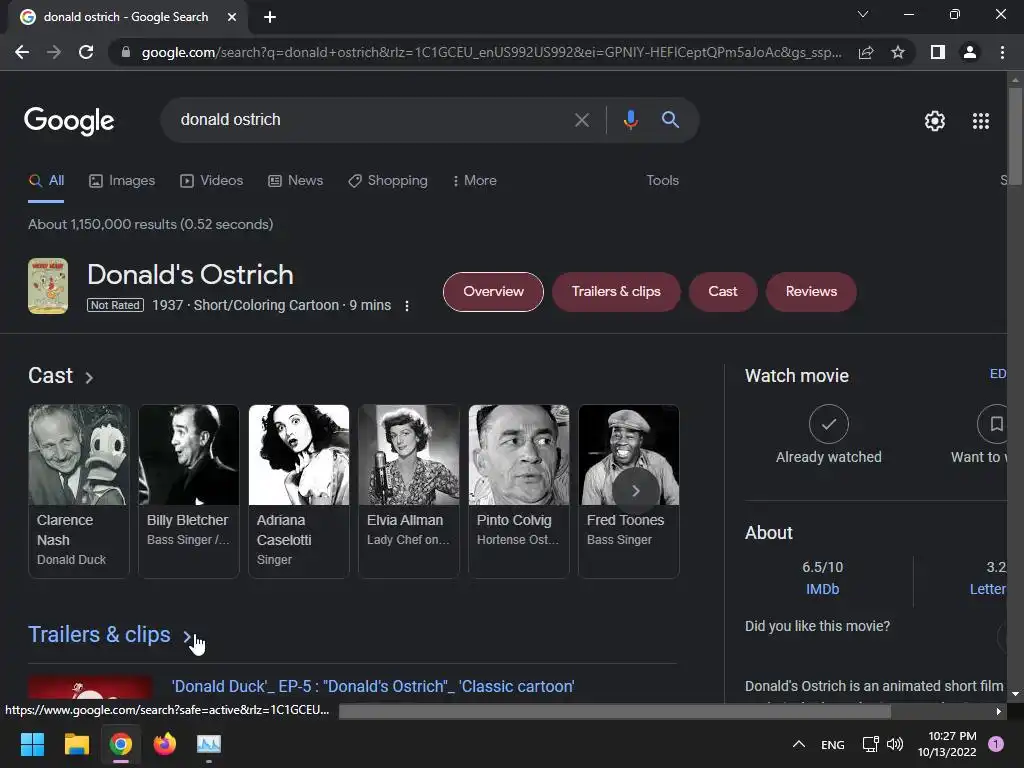Select the Overview pill
This screenshot has width=1024, height=768.
[493, 292]
